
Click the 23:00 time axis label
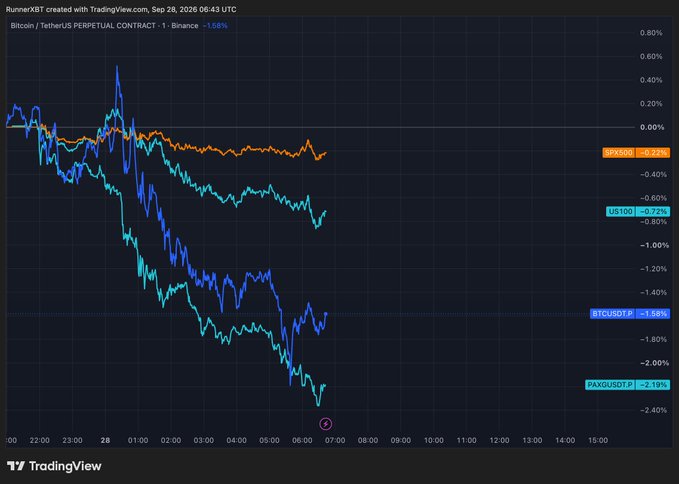click(x=72, y=440)
